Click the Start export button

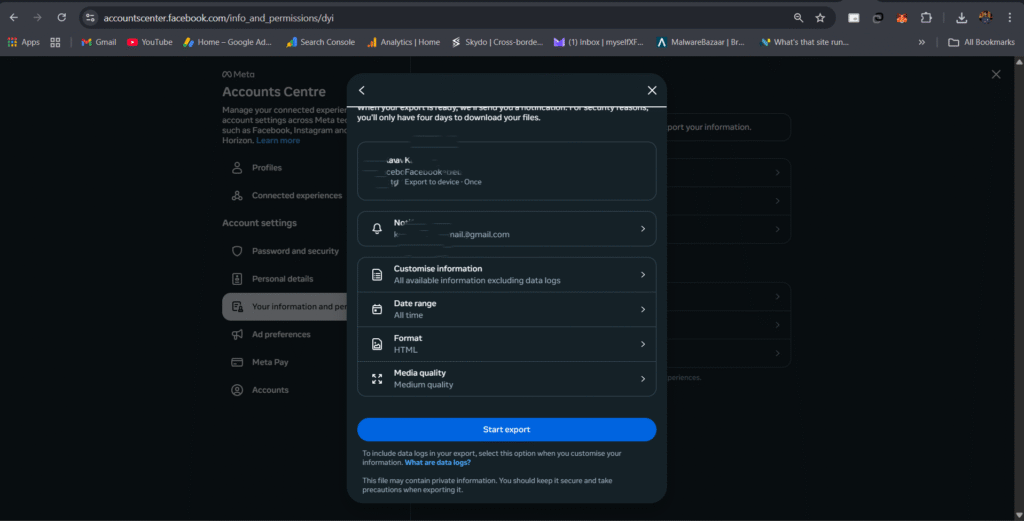[x=507, y=430]
